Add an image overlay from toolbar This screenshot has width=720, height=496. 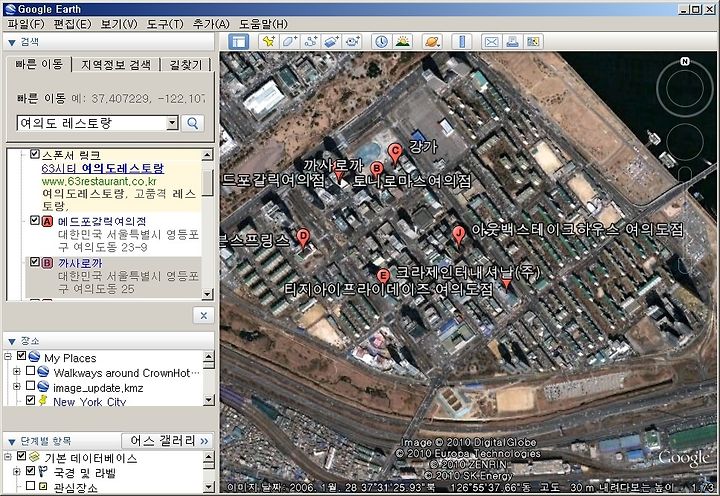coord(332,42)
